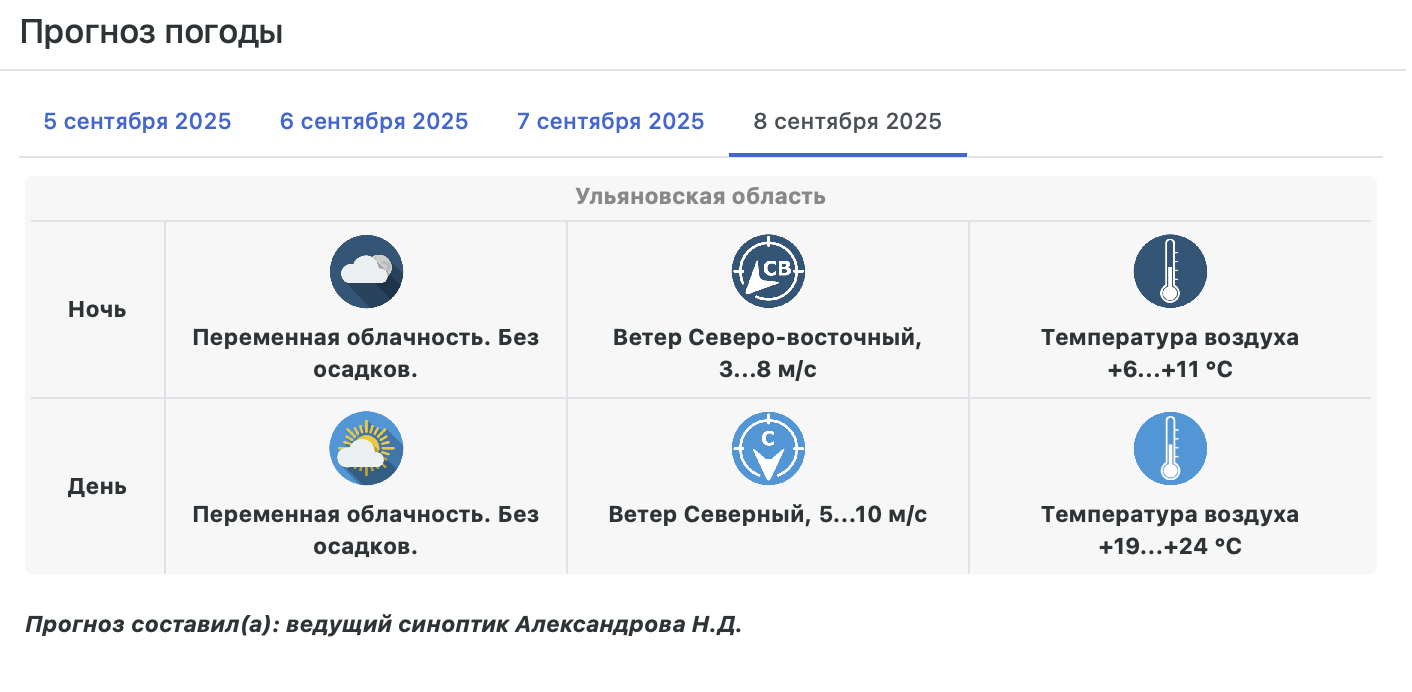The width and height of the screenshot is (1412, 692).
Task: Click the night thermometer icon
Action: pyautogui.click(x=1170, y=271)
